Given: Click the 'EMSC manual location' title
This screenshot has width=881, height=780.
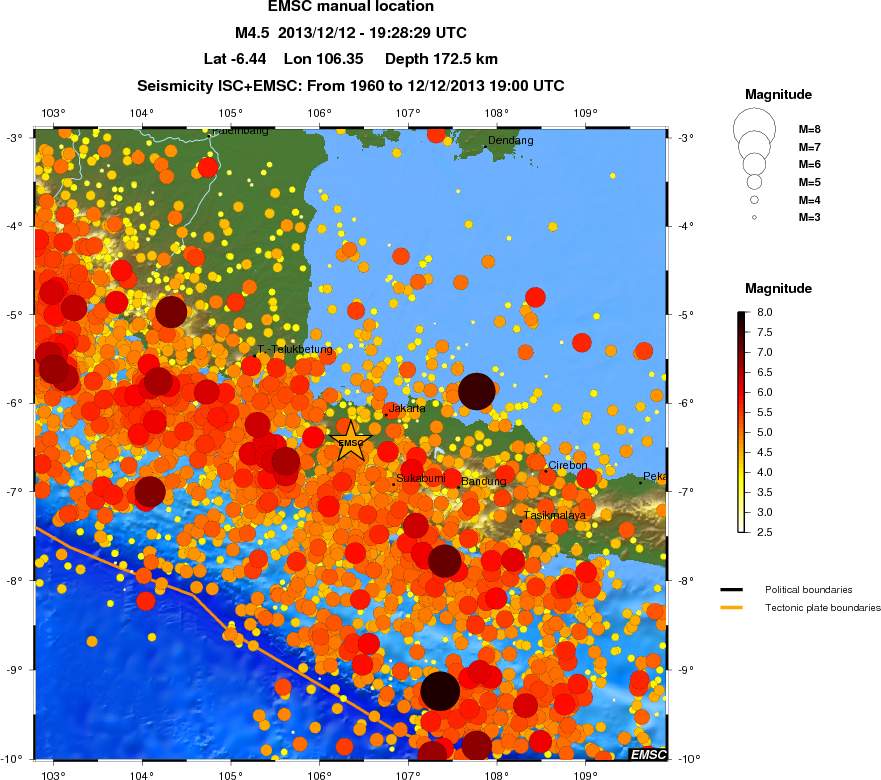Looking at the screenshot, I should pos(351,7).
